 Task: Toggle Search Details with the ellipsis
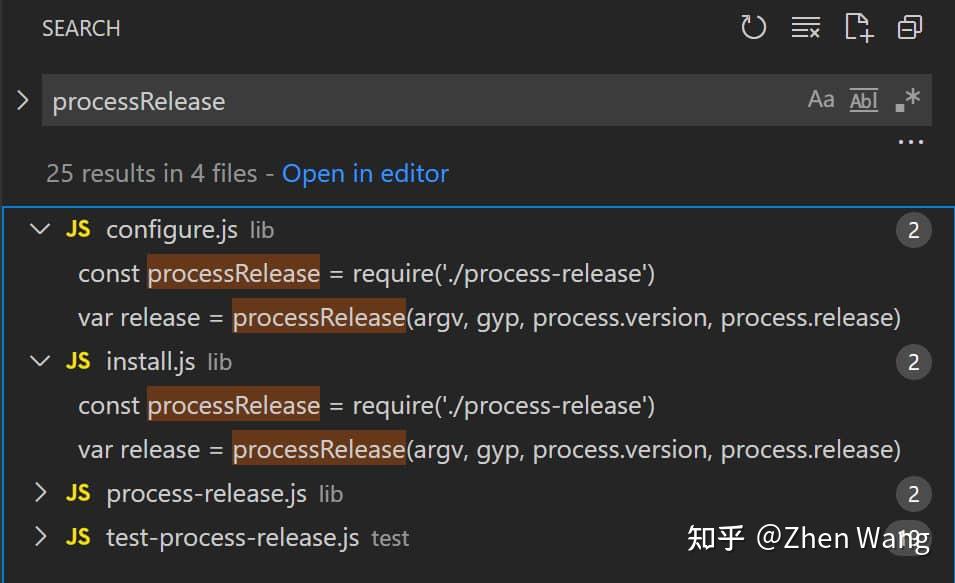point(911,141)
